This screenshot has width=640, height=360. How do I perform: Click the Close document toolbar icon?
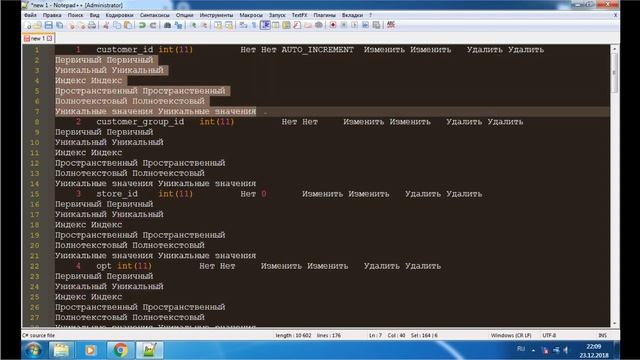(71, 25)
